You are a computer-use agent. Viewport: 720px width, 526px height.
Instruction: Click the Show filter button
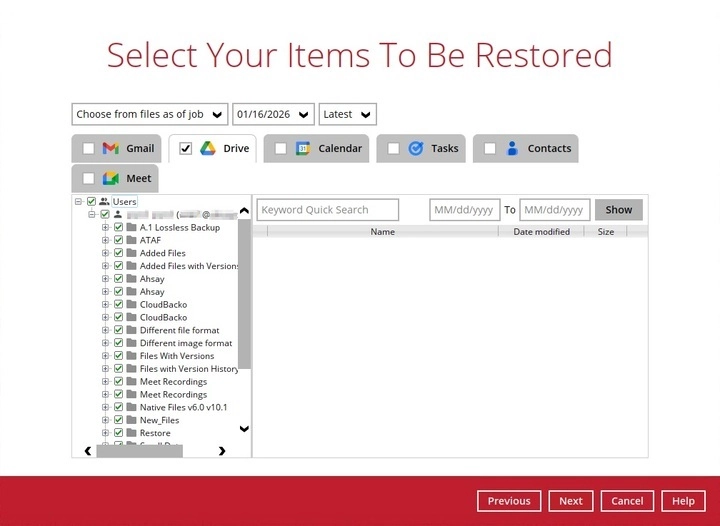coord(618,210)
